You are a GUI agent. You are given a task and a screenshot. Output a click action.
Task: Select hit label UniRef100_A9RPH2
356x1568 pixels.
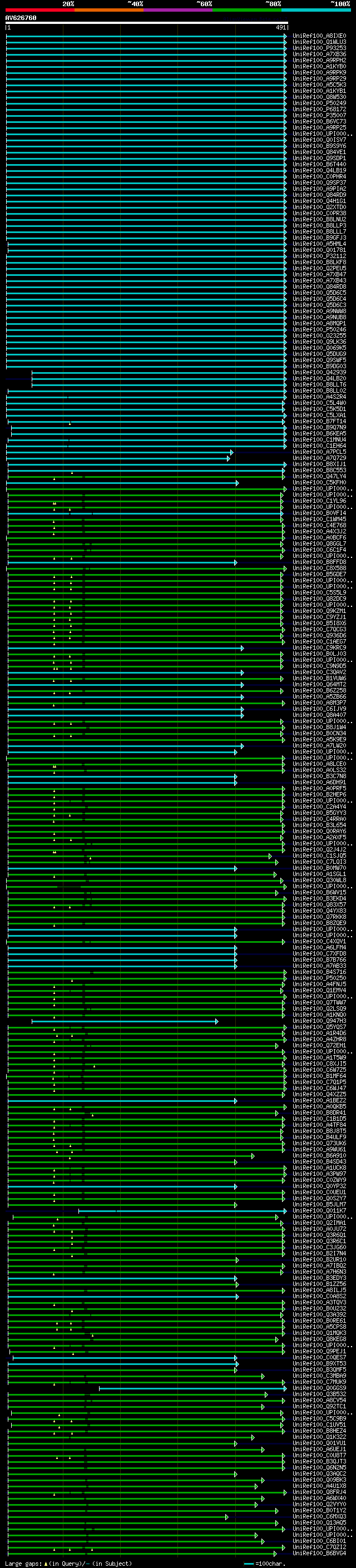click(319, 60)
